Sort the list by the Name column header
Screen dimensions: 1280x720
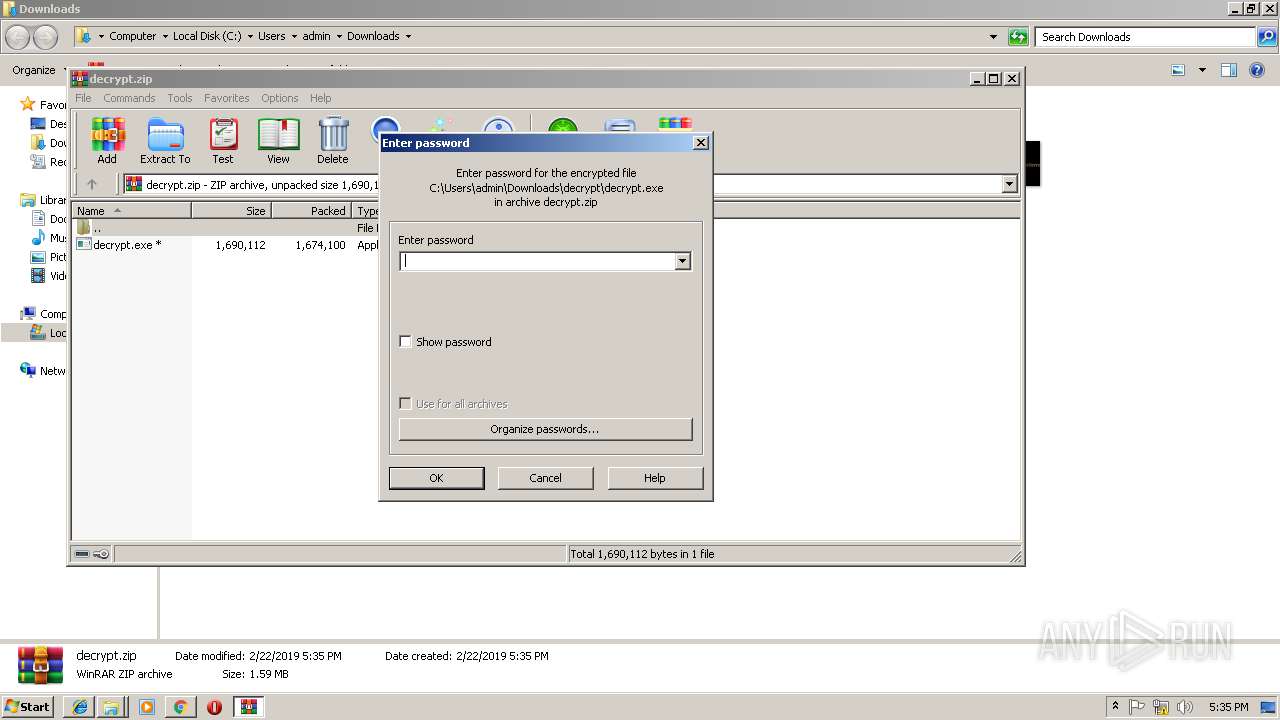132,211
